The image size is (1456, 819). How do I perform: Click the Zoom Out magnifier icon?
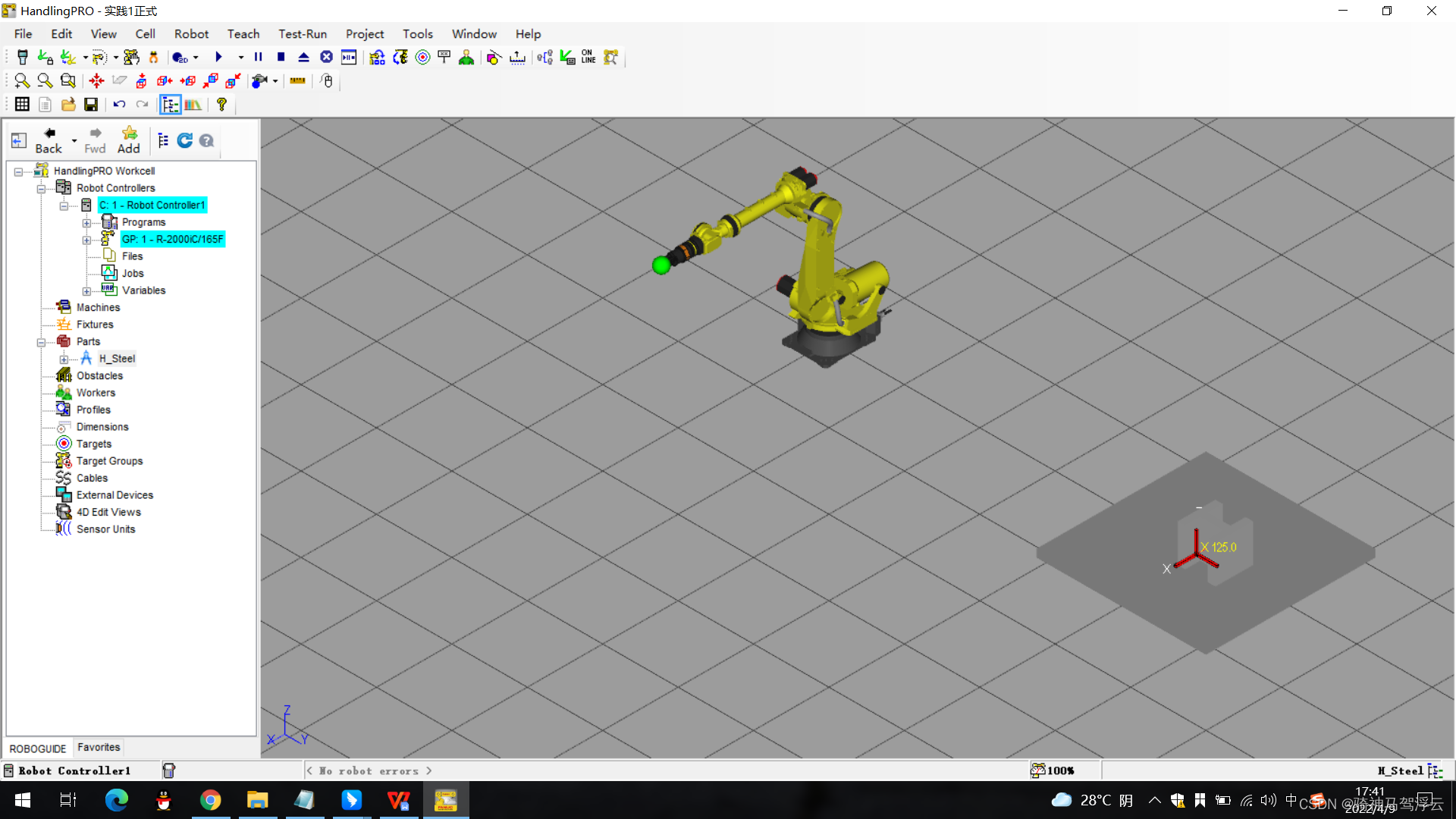(x=45, y=80)
